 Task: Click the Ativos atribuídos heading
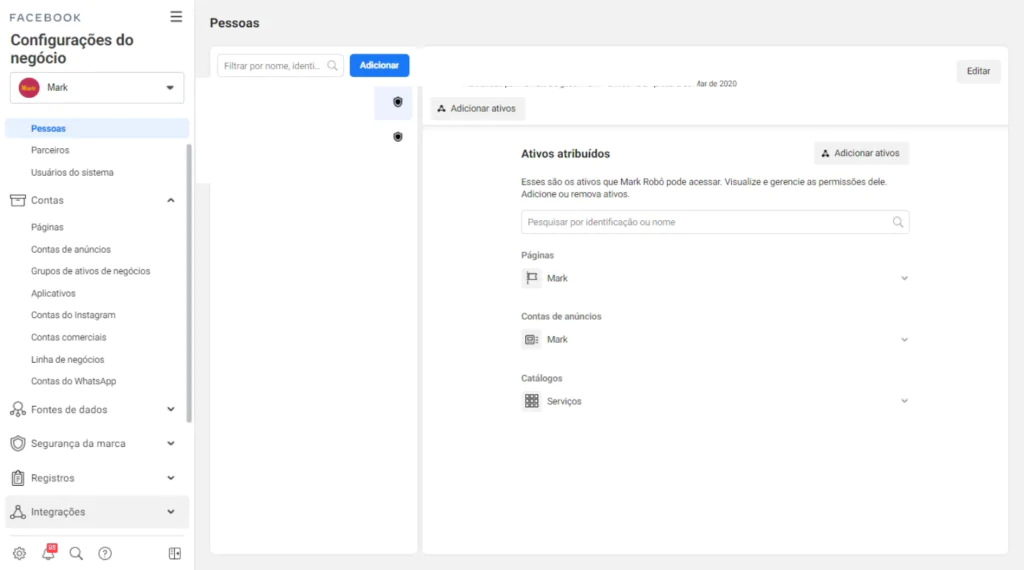click(x=566, y=154)
